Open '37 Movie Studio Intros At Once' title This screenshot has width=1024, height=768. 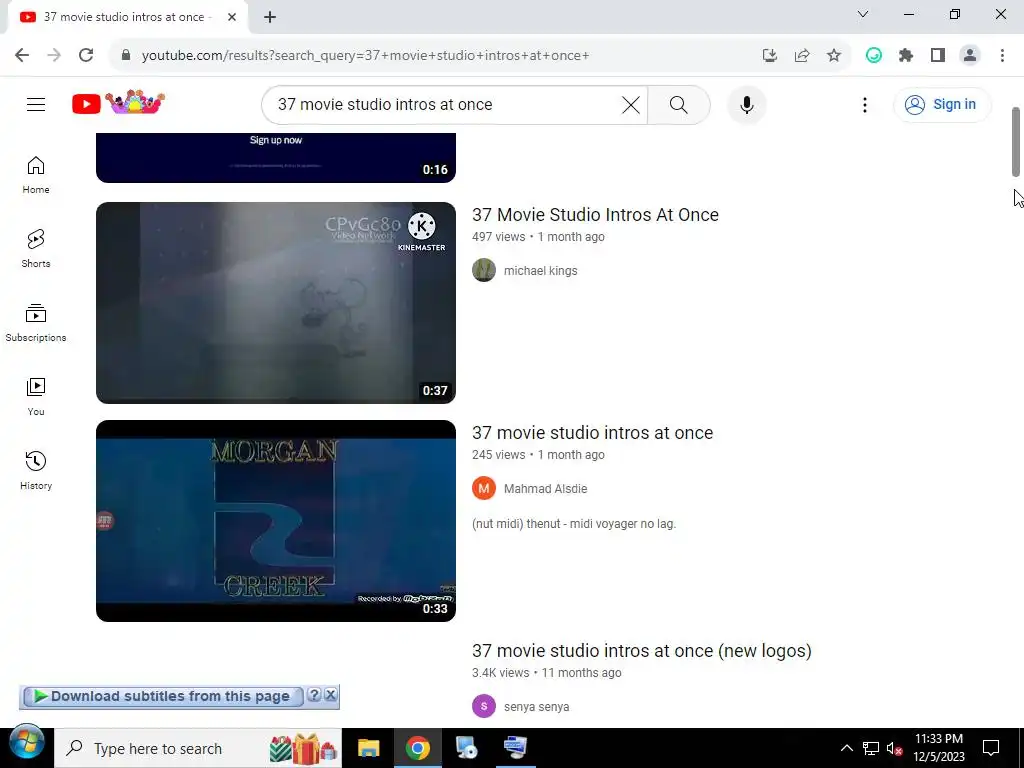coord(595,215)
